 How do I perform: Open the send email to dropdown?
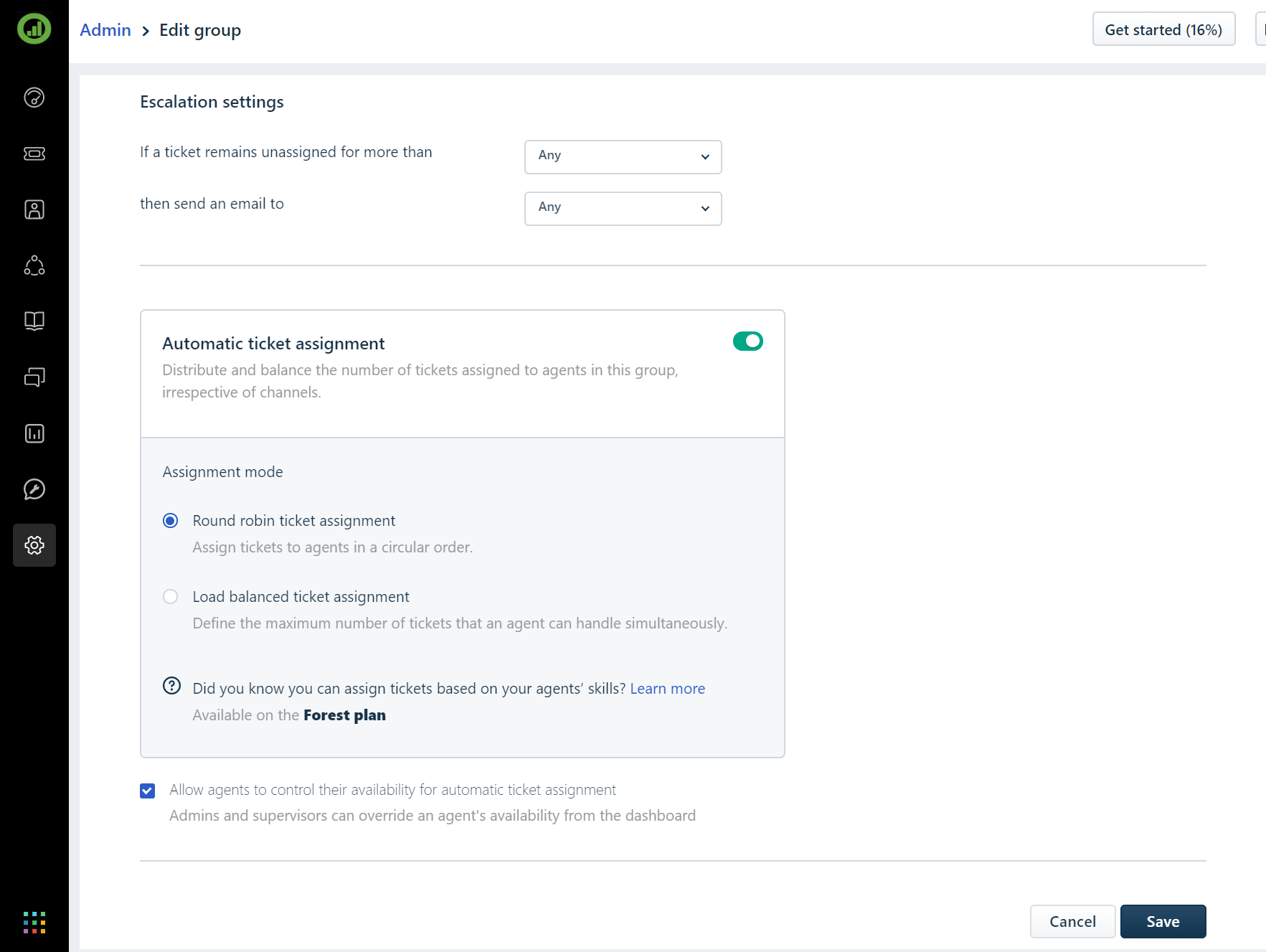pyautogui.click(x=623, y=208)
